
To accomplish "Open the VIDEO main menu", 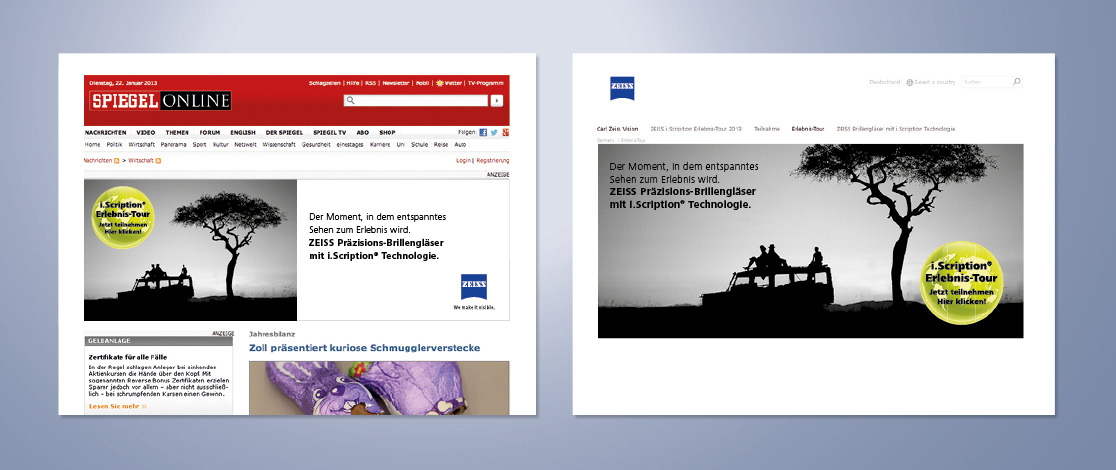I will (x=146, y=132).
